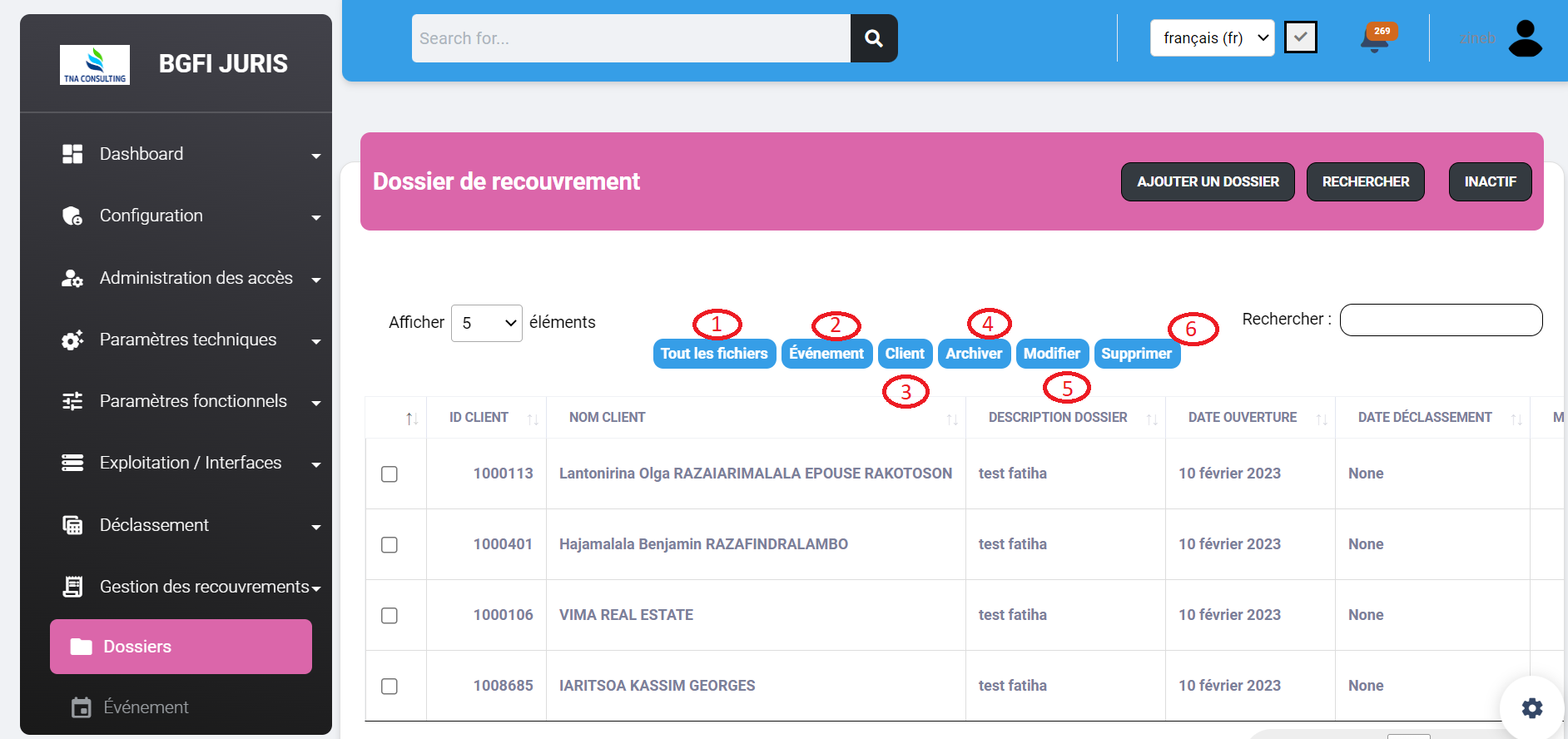Click into the Rechercher filter field
The height and width of the screenshot is (739, 1568).
[x=1441, y=320]
